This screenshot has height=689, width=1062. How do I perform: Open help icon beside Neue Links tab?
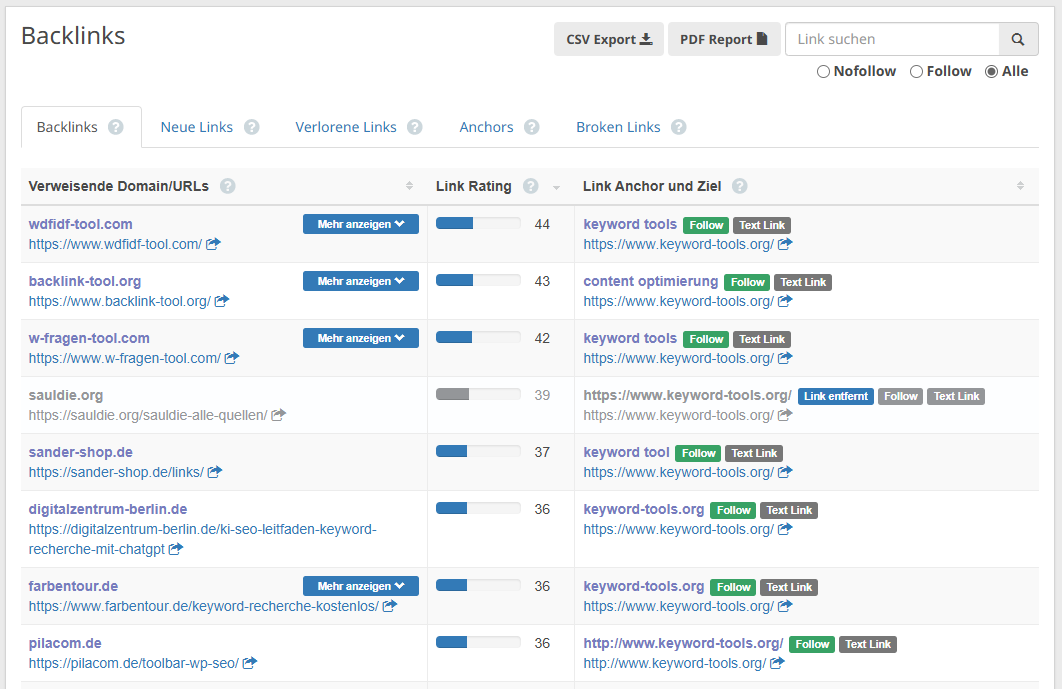point(252,127)
